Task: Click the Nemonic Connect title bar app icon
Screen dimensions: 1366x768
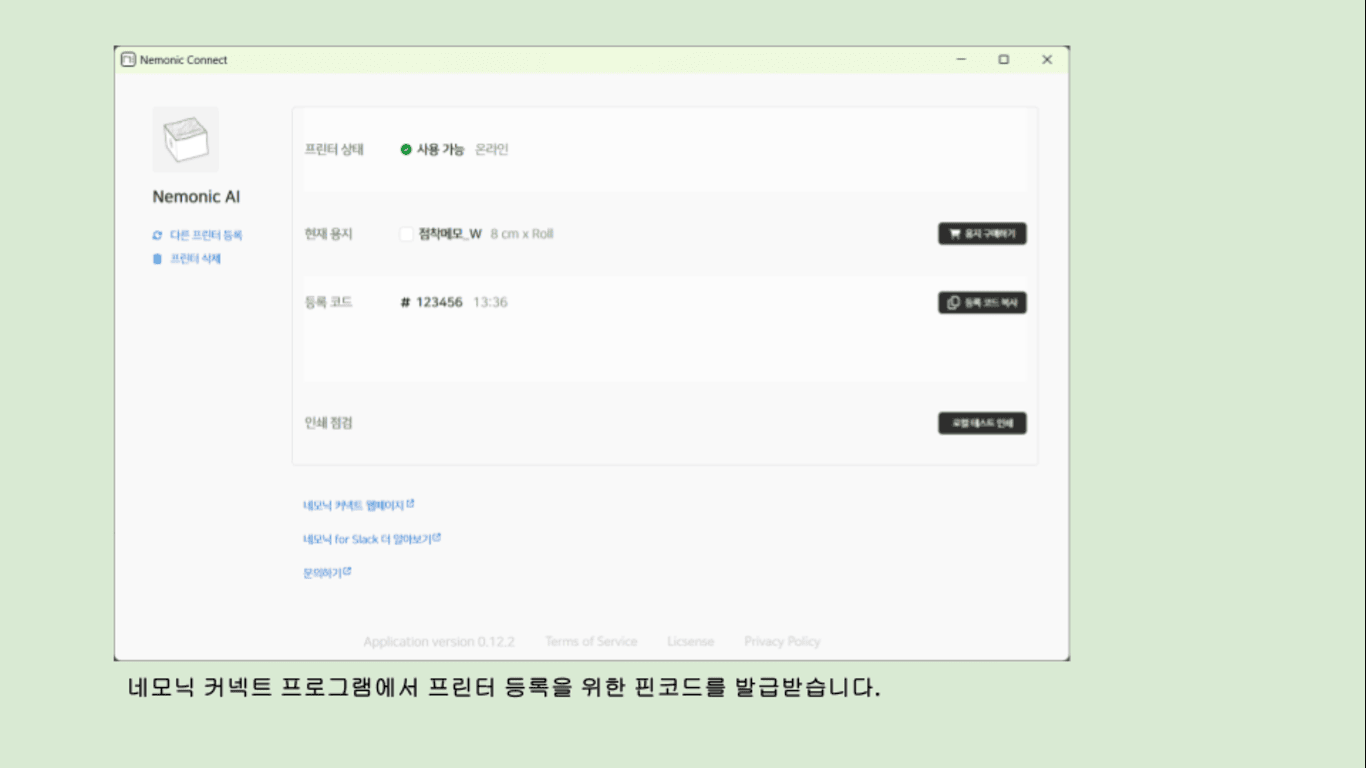Action: (x=128, y=60)
